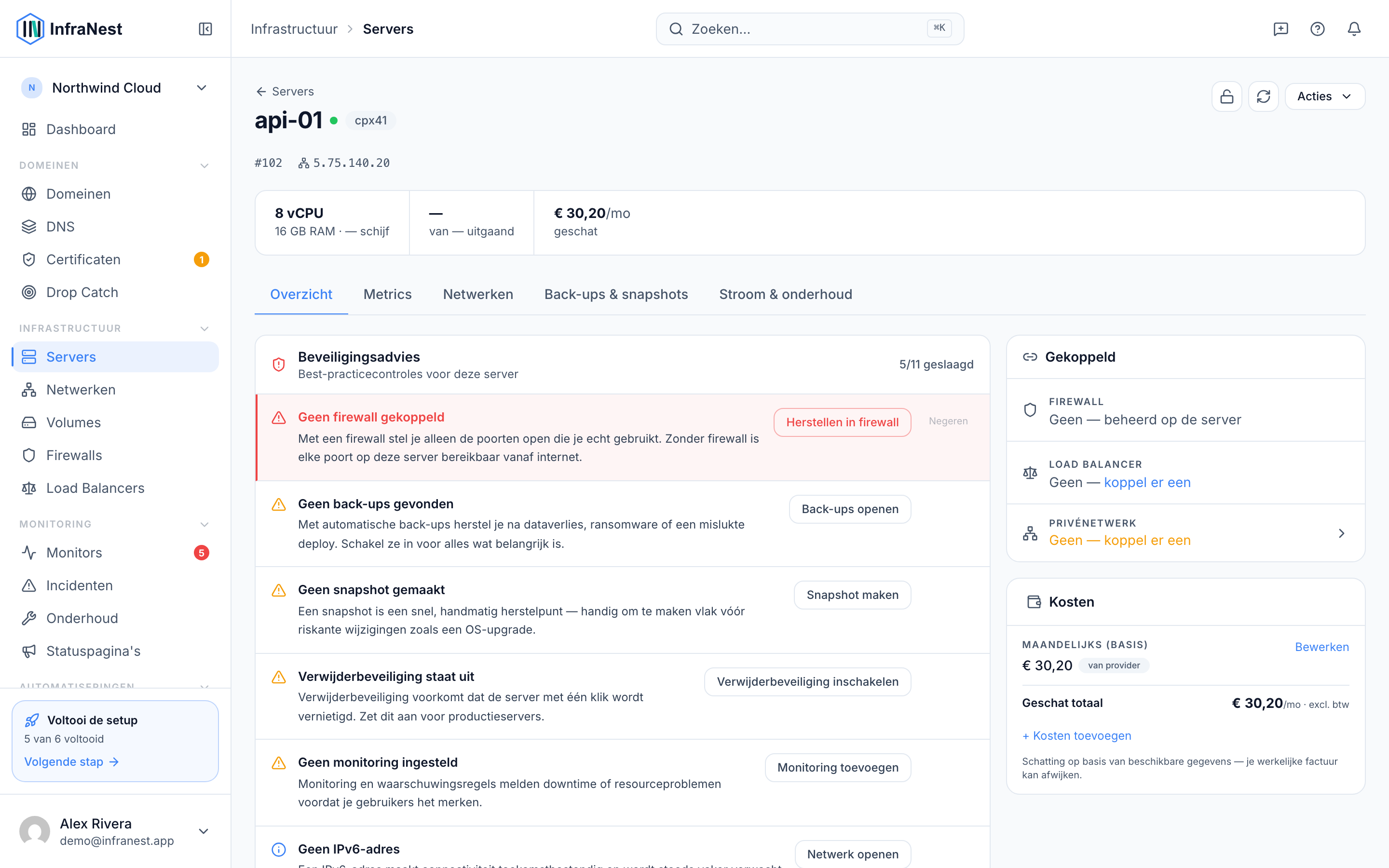Click the 'van provider' tag in Kosten
This screenshot has width=1389, height=868.
coord(1114,665)
